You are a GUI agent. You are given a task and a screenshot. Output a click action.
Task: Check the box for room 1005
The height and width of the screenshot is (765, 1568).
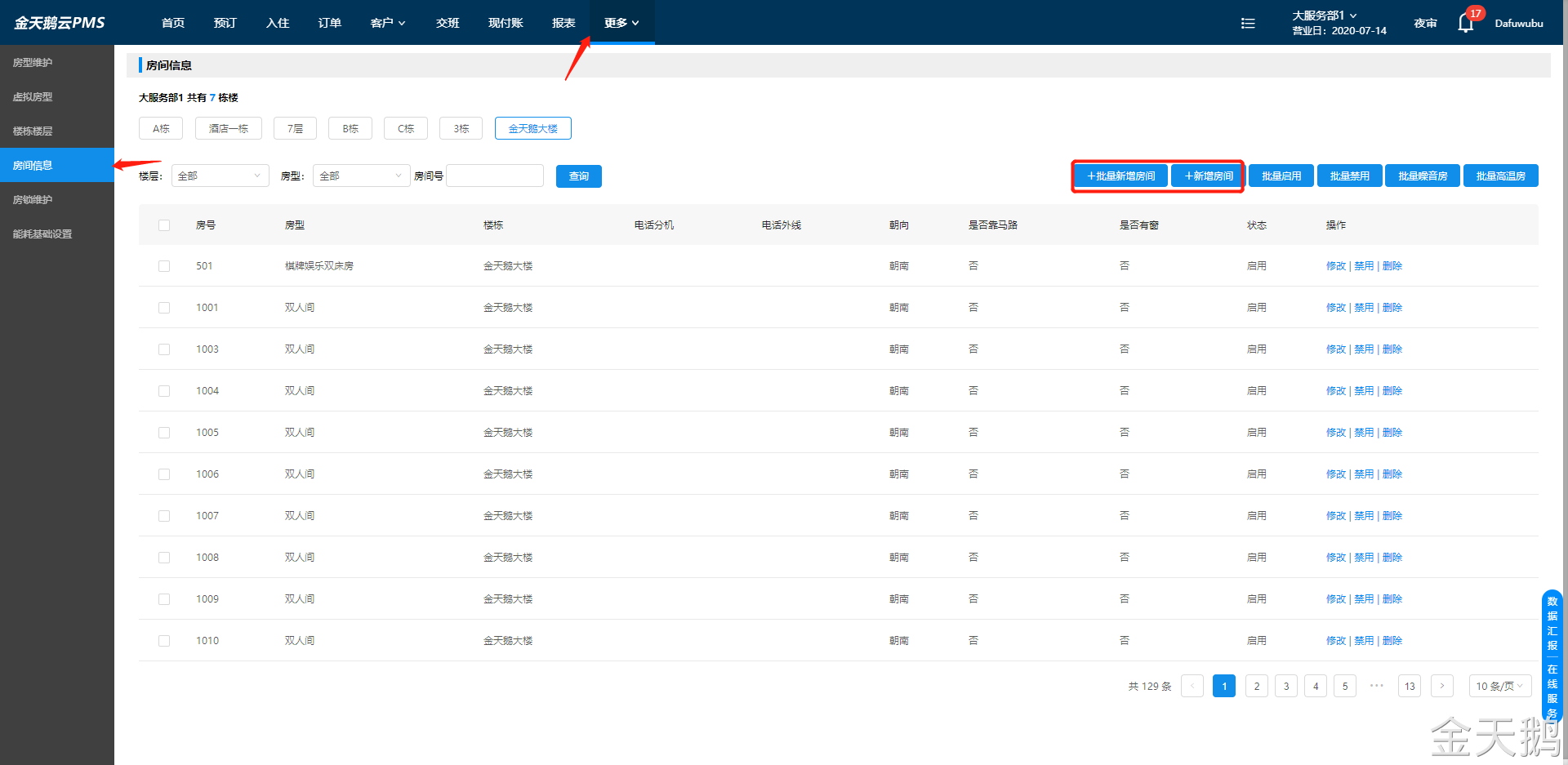[x=164, y=433]
